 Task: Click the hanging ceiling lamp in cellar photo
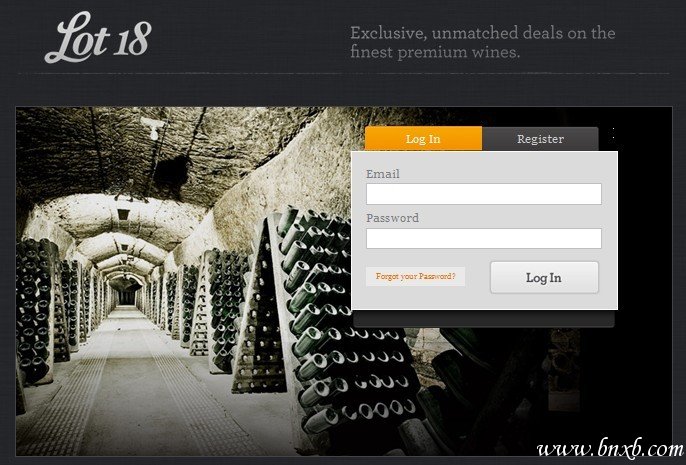124,213
